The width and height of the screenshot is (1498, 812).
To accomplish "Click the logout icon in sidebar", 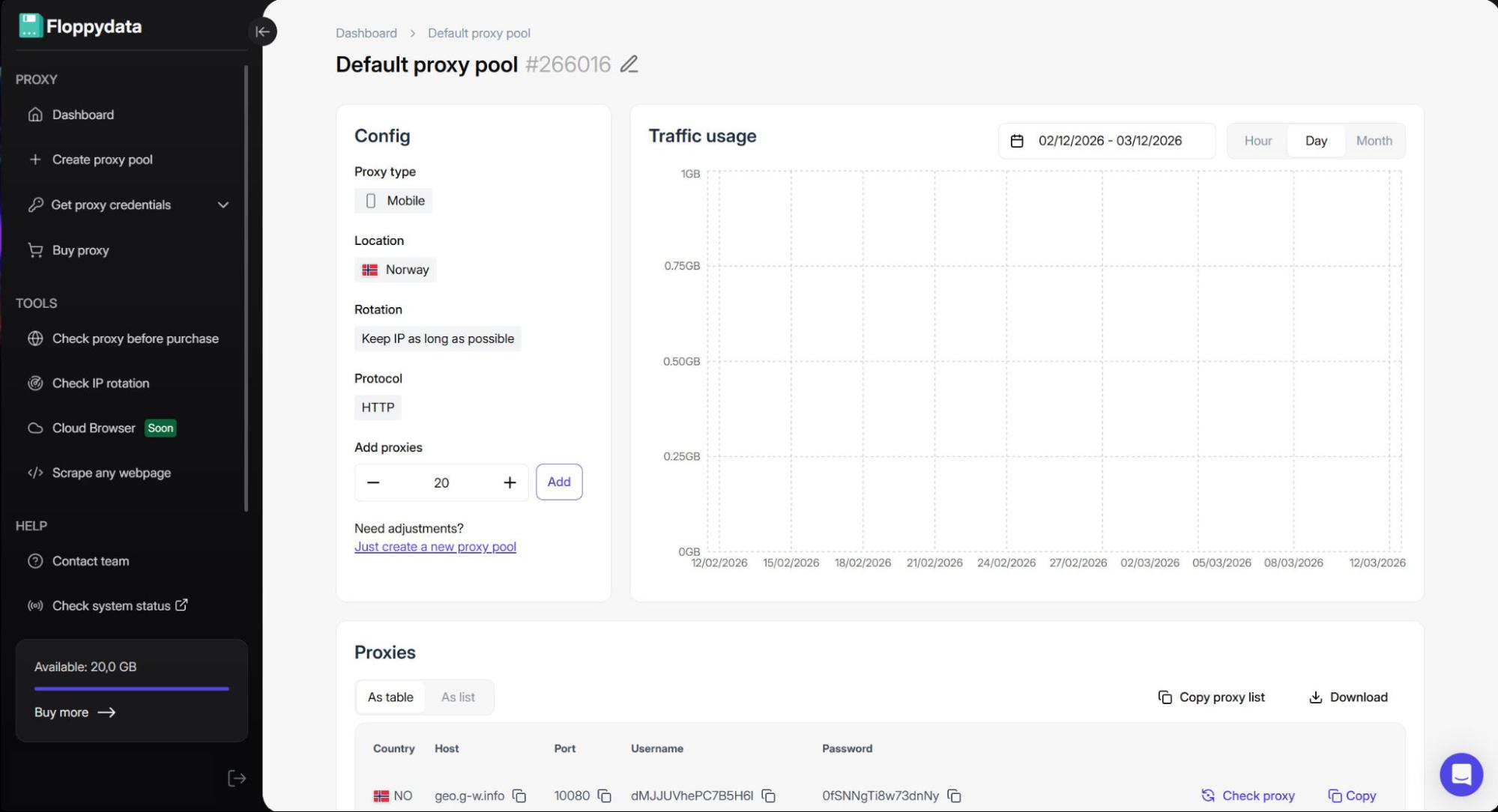I will click(236, 778).
